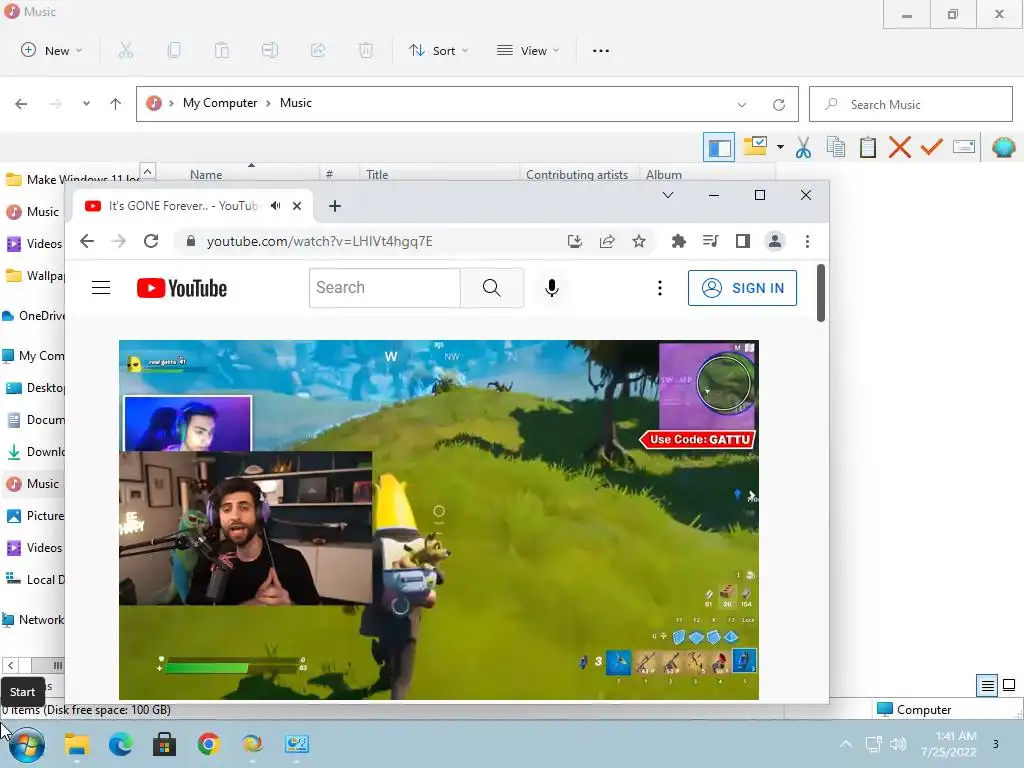Click the share page icon in address bar
This screenshot has width=1024, height=768.
607,242
